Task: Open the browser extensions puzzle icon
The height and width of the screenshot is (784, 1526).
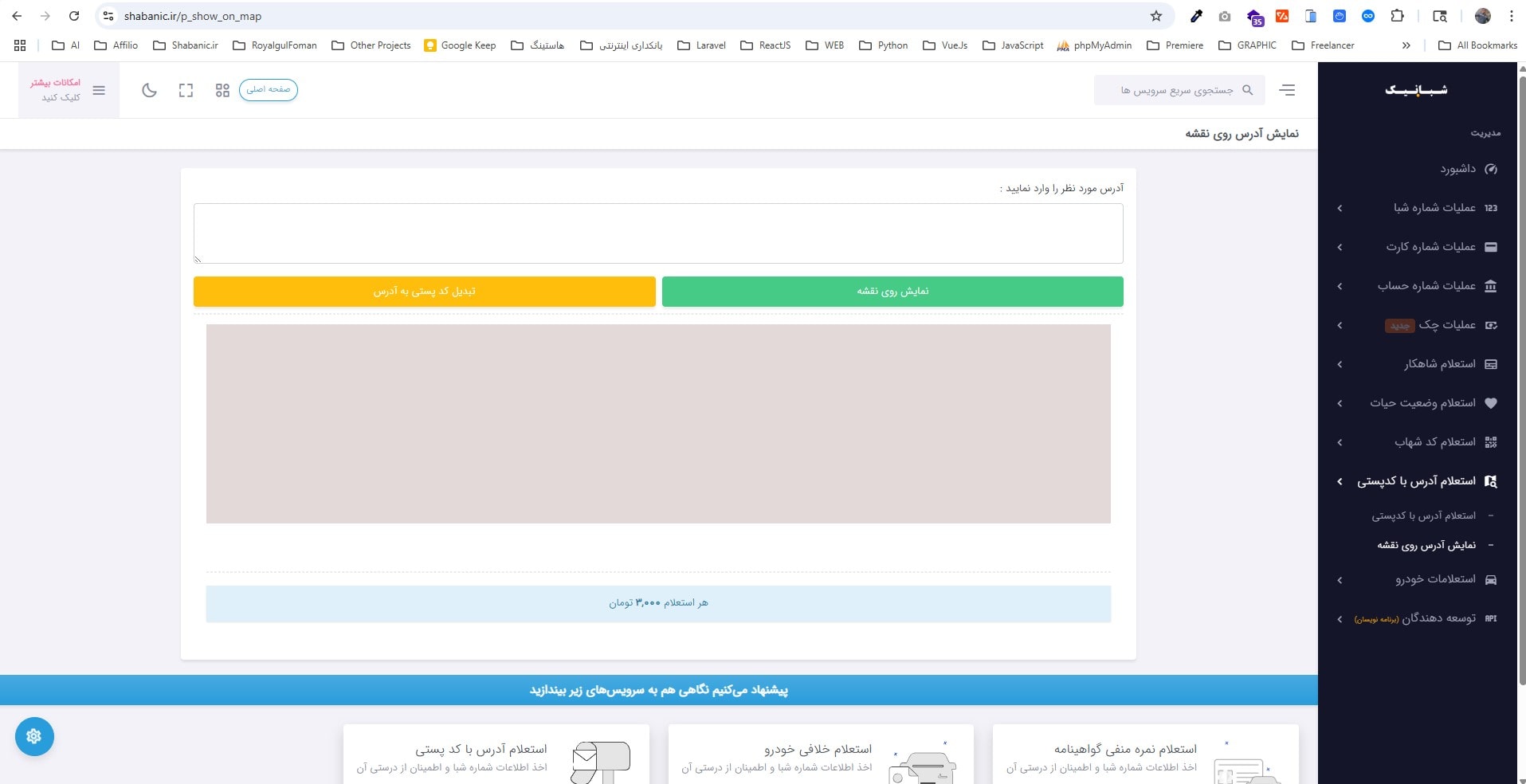Action: (x=1397, y=16)
